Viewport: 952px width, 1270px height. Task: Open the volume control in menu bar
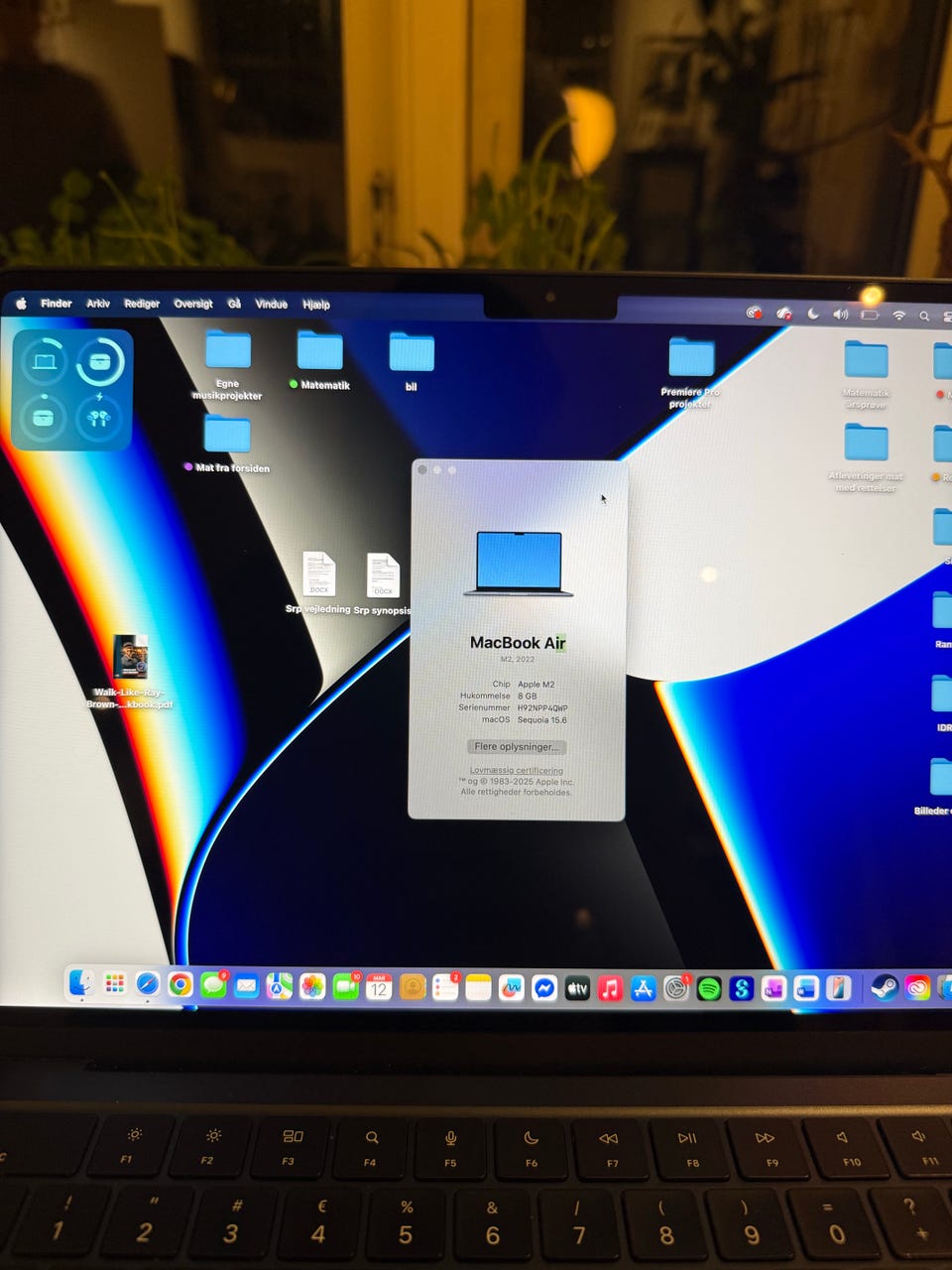point(841,315)
